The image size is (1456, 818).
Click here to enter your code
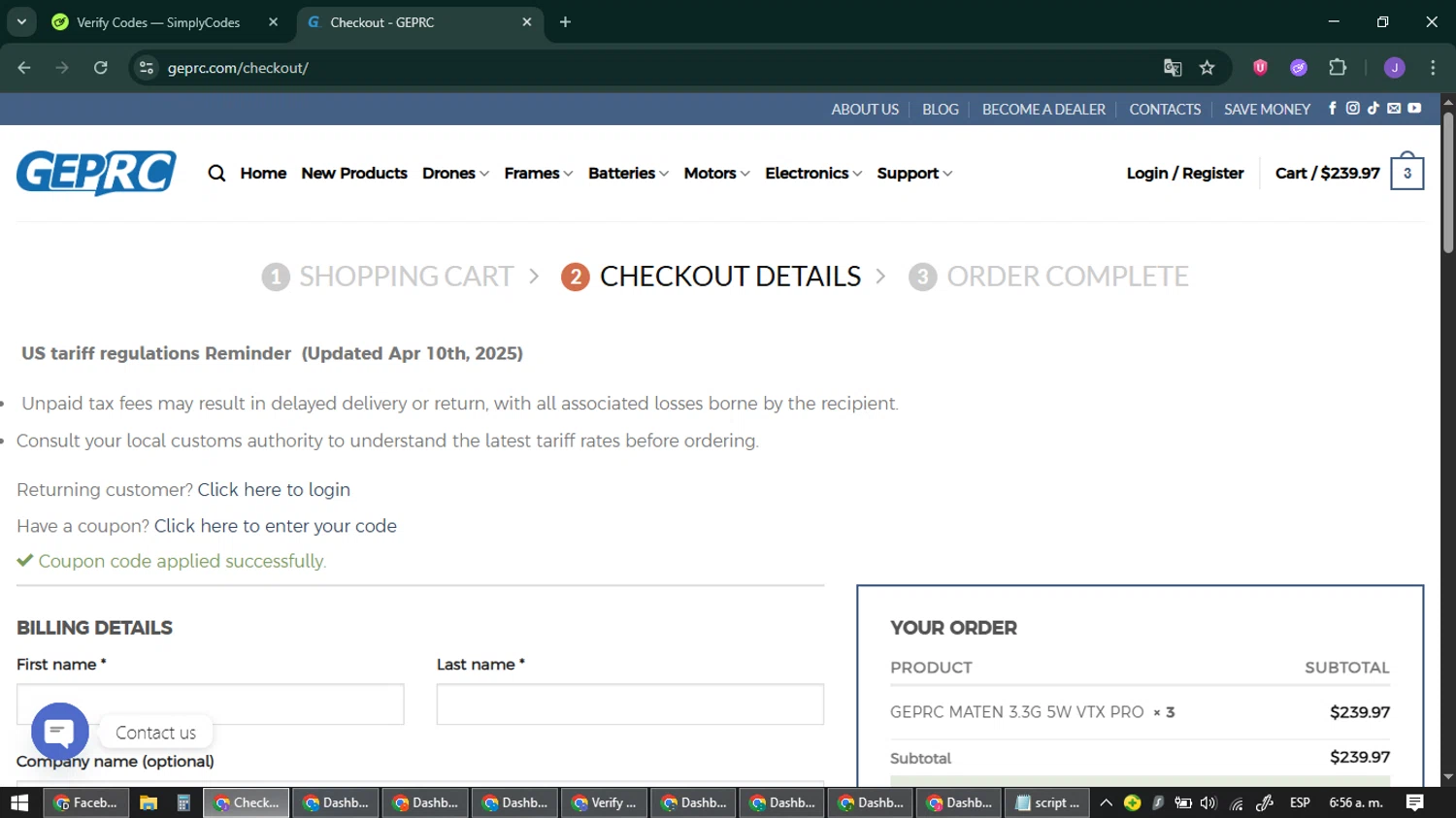tap(276, 526)
